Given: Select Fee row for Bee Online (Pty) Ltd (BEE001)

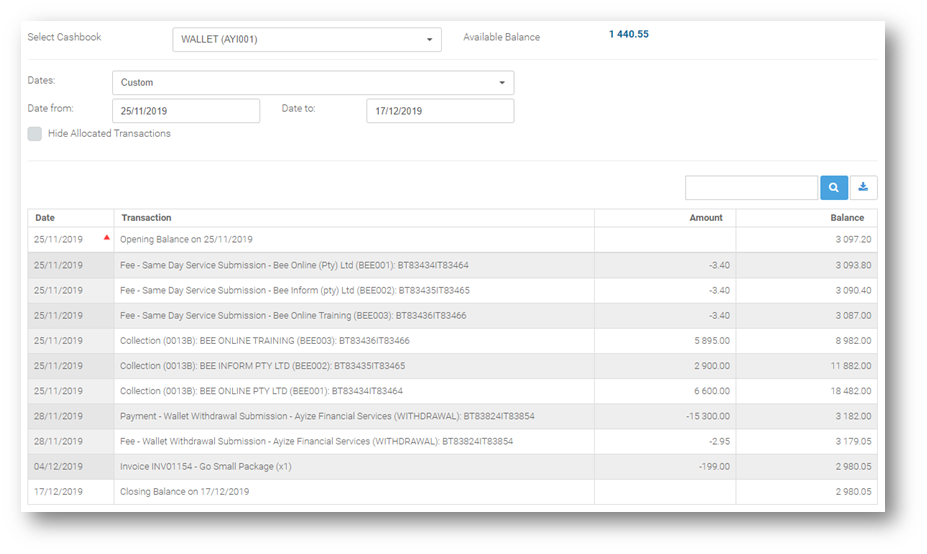Looking at the screenshot, I should [452, 265].
